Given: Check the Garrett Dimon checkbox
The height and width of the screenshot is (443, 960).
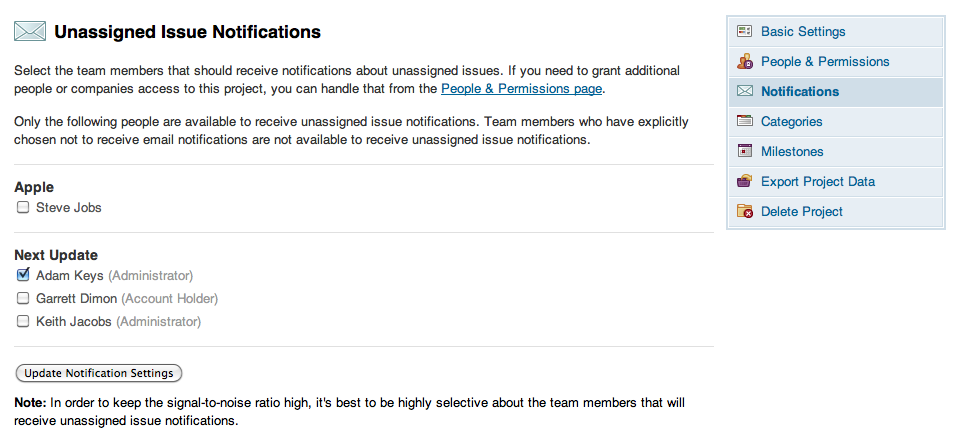Looking at the screenshot, I should (x=23, y=299).
